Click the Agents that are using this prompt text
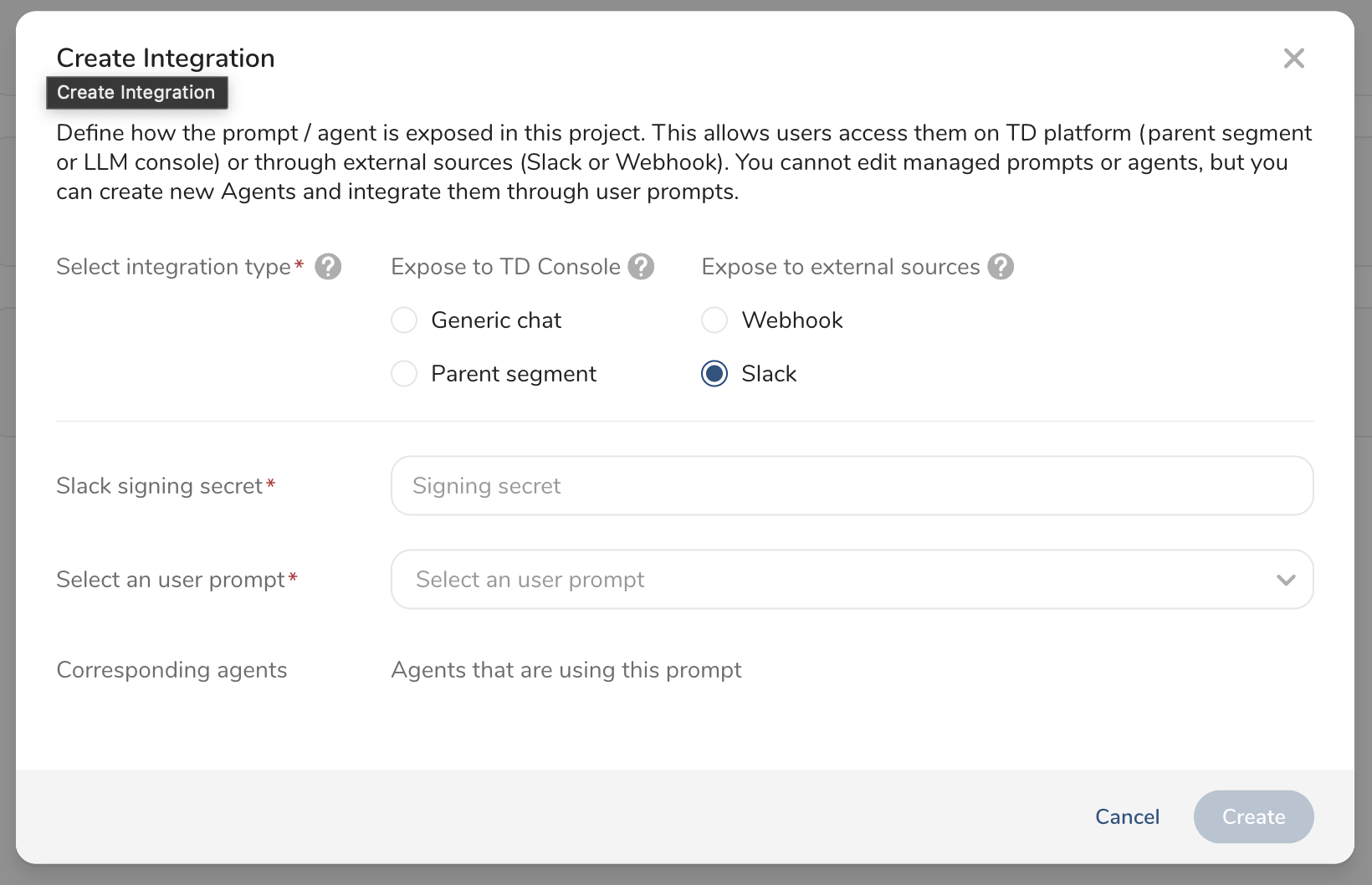The image size is (1372, 885). 566,670
